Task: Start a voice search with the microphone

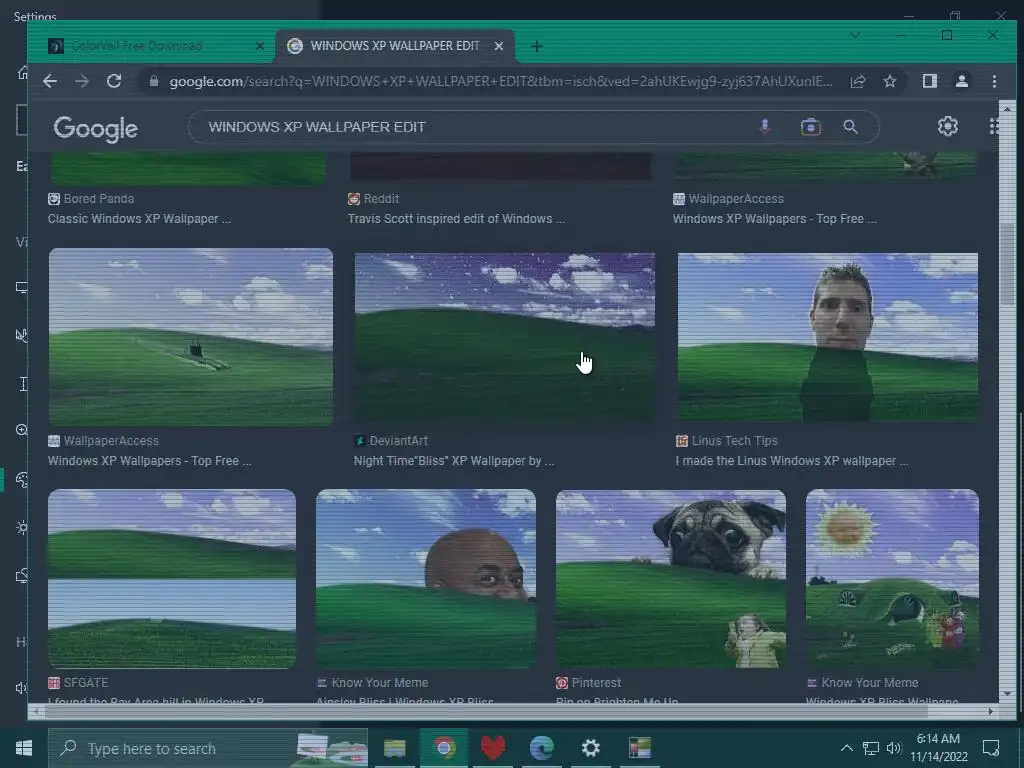Action: click(765, 127)
